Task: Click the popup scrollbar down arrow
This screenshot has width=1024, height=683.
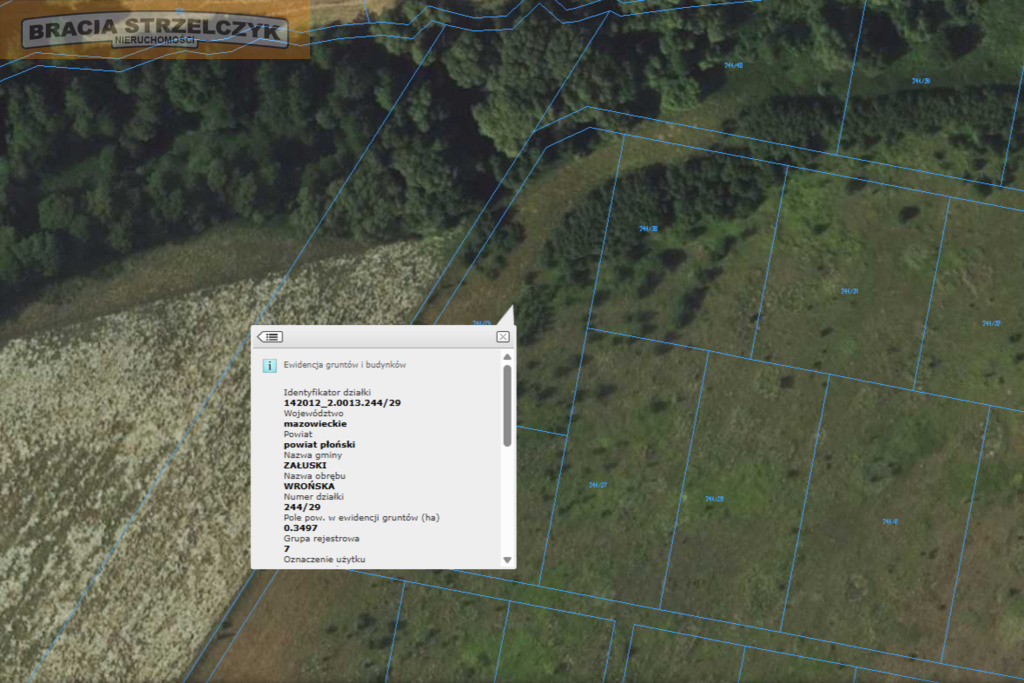Action: tap(507, 560)
